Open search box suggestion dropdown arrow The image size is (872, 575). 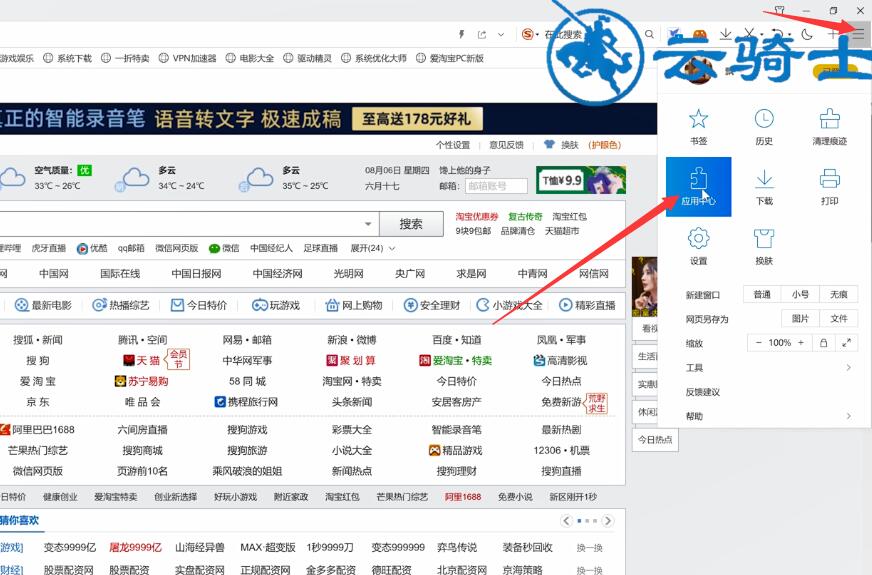(368, 224)
